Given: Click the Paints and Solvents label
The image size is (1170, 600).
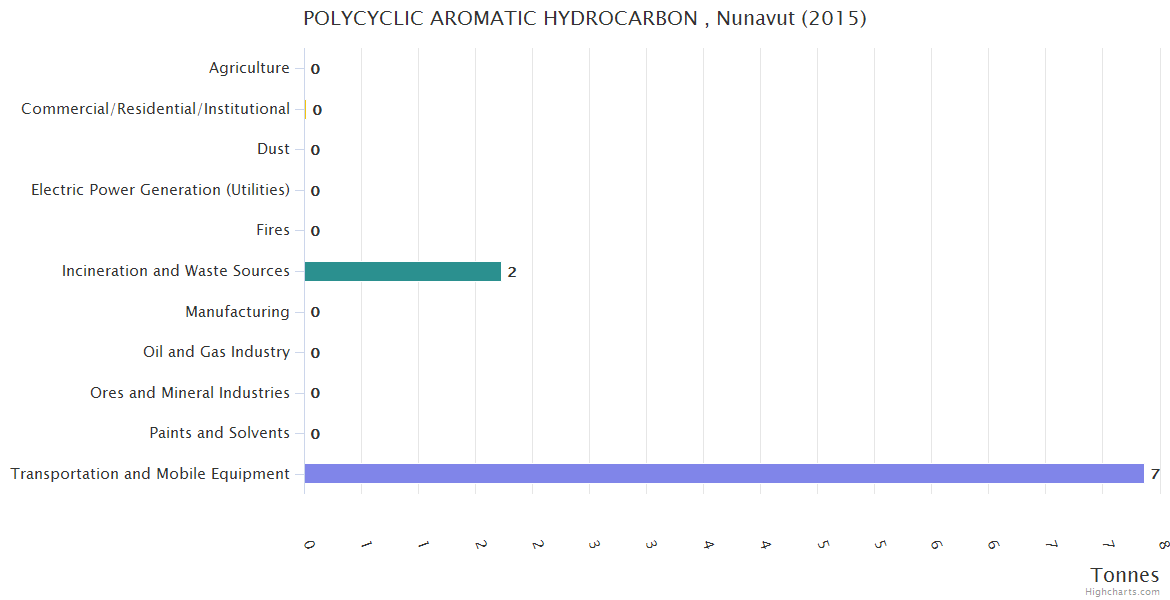Looking at the screenshot, I should 219,433.
